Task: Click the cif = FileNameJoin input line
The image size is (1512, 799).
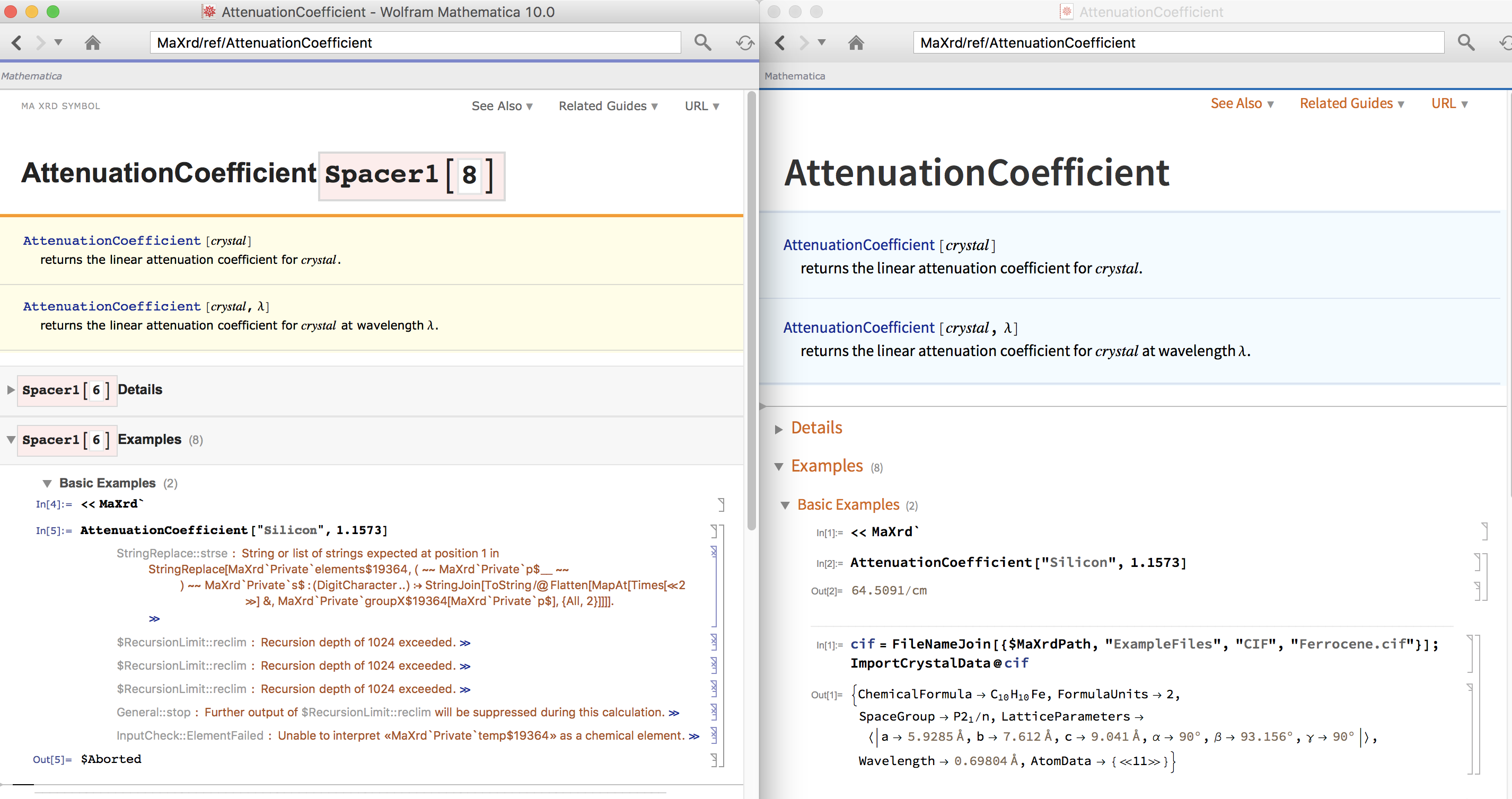Action: coord(1144,644)
